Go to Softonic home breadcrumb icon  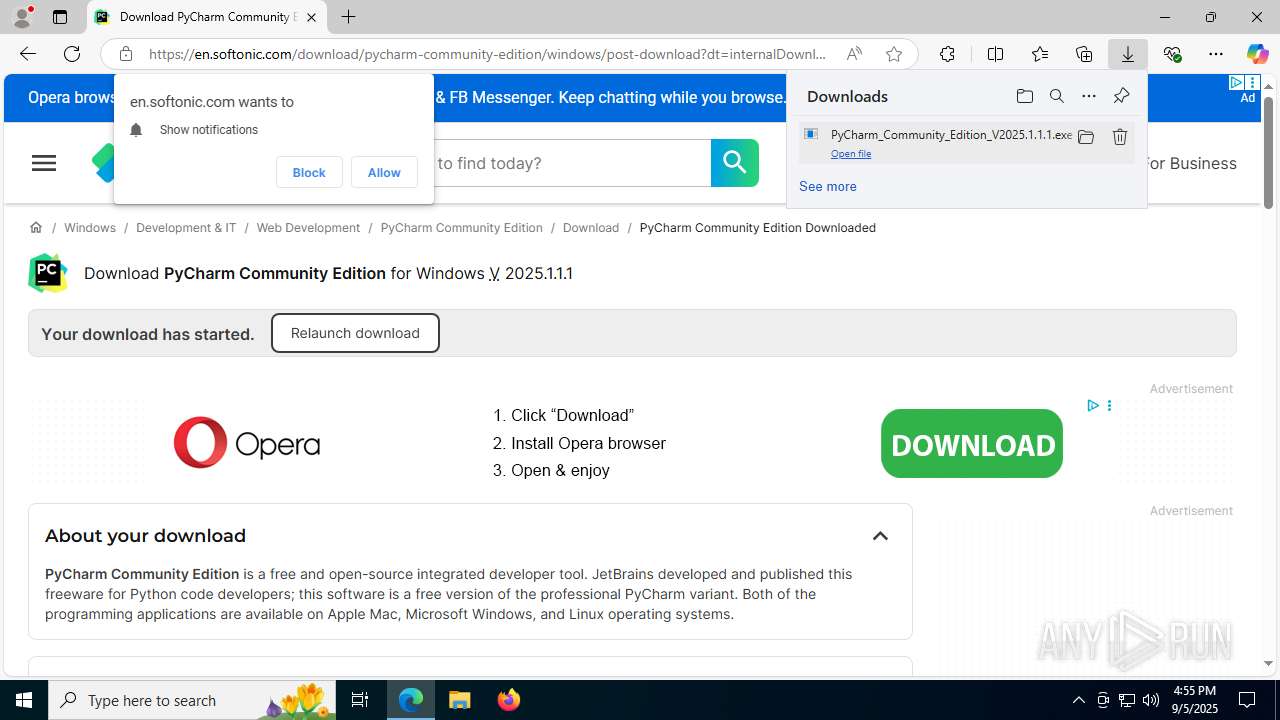click(36, 228)
